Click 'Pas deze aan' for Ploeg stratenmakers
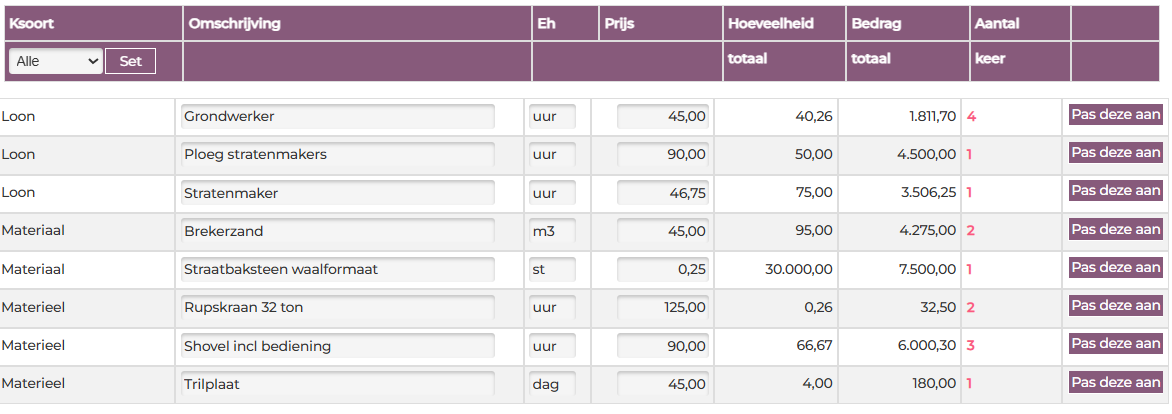This screenshot has height=414, width=1172. pos(1116,153)
